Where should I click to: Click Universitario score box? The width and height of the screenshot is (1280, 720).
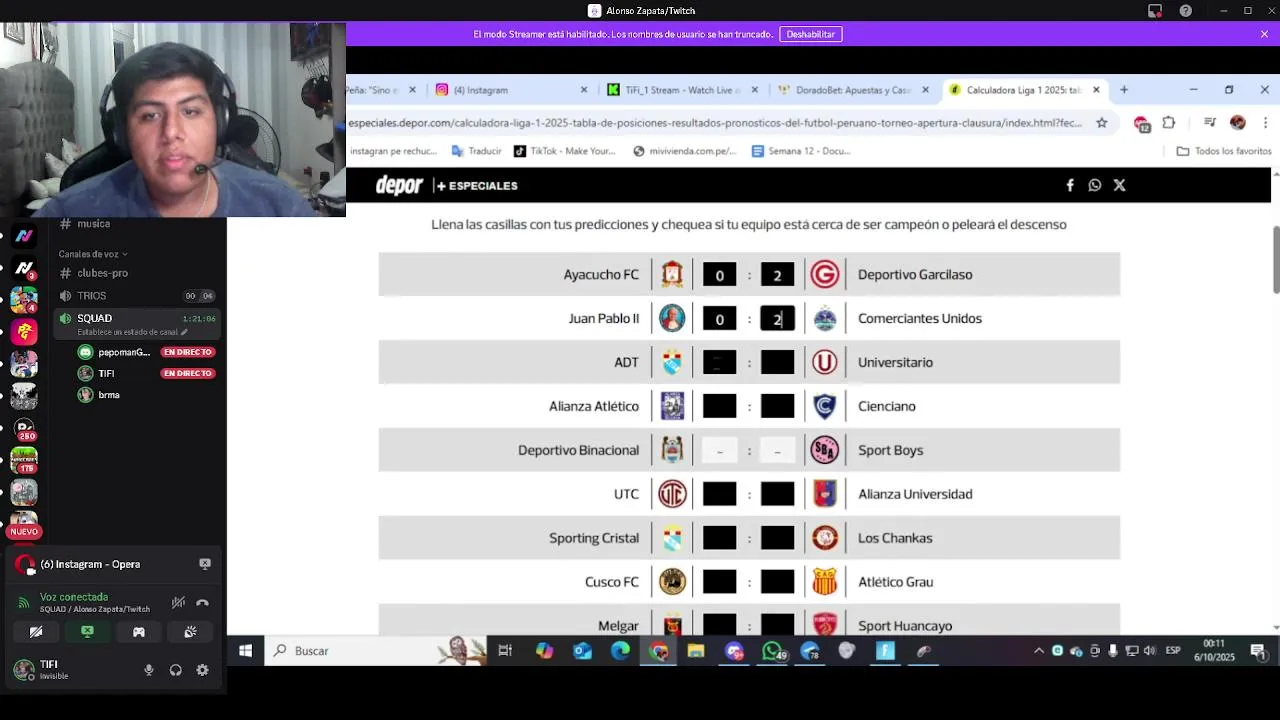(x=777, y=363)
